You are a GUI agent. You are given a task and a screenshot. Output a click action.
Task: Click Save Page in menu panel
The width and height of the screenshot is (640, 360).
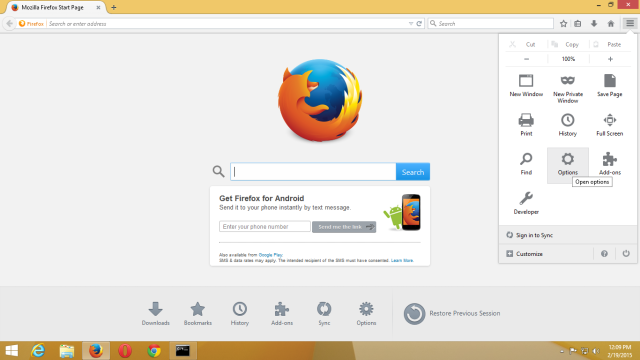tap(609, 85)
